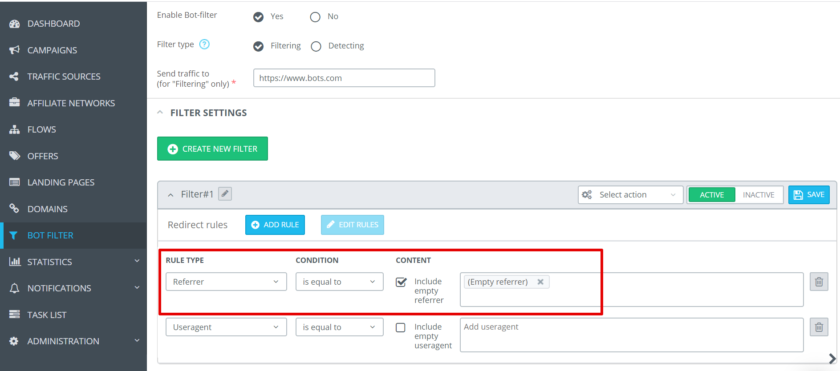The height and width of the screenshot is (371, 840).
Task: Open the Referrer rule type dropdown
Action: point(226,282)
